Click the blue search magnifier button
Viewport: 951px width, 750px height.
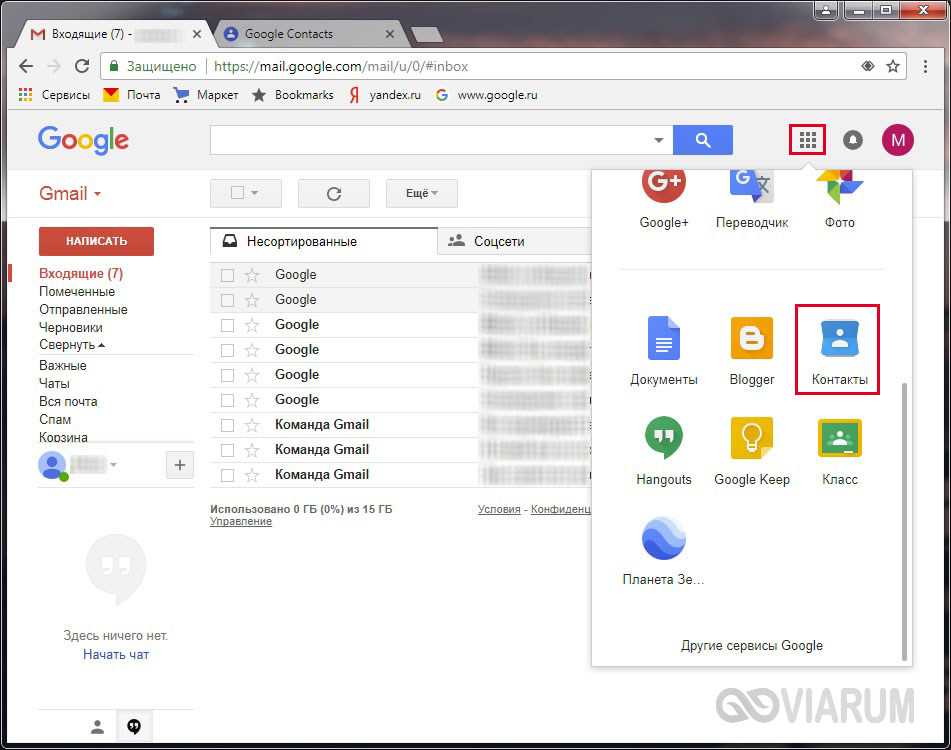click(x=702, y=140)
